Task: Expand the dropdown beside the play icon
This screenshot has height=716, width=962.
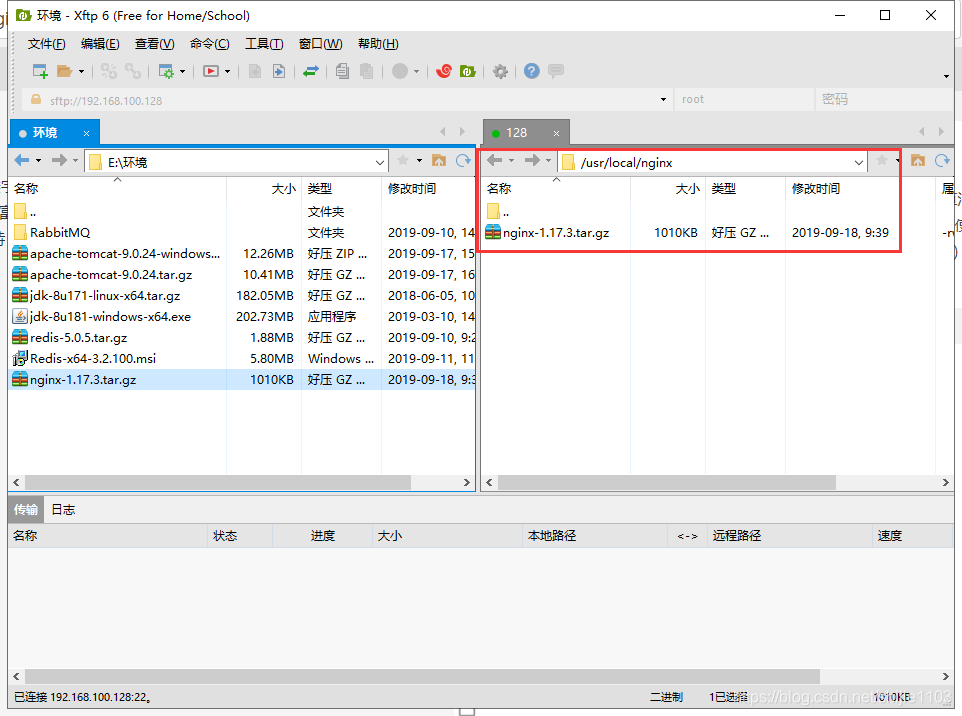Action: coord(227,72)
